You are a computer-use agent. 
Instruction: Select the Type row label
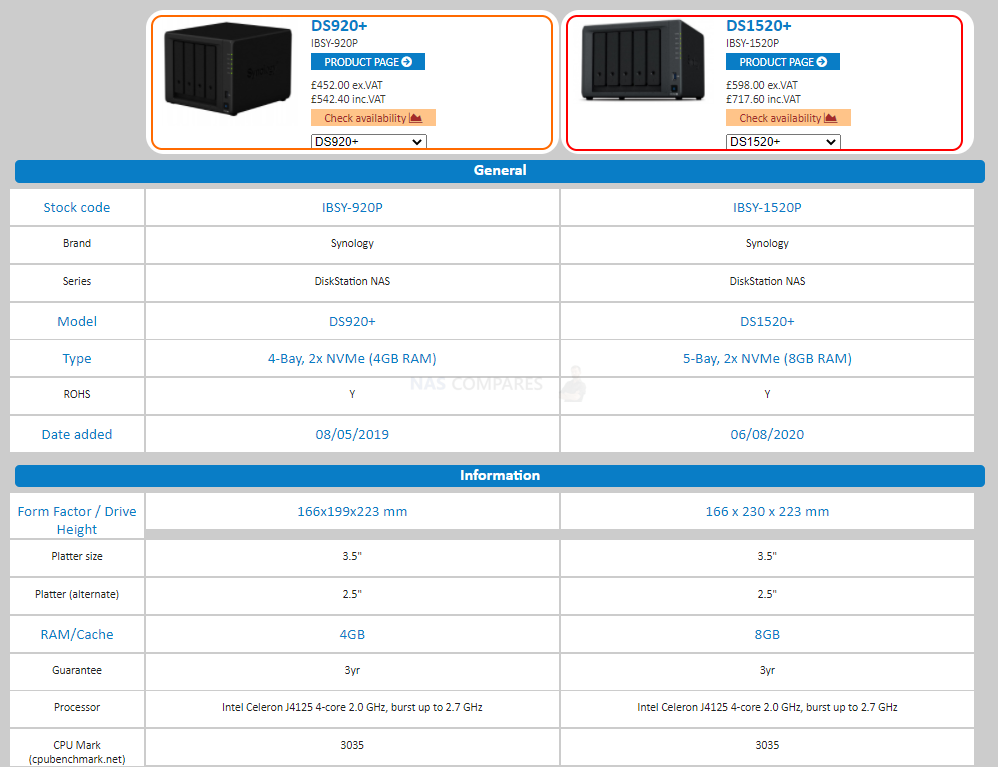pos(77,358)
